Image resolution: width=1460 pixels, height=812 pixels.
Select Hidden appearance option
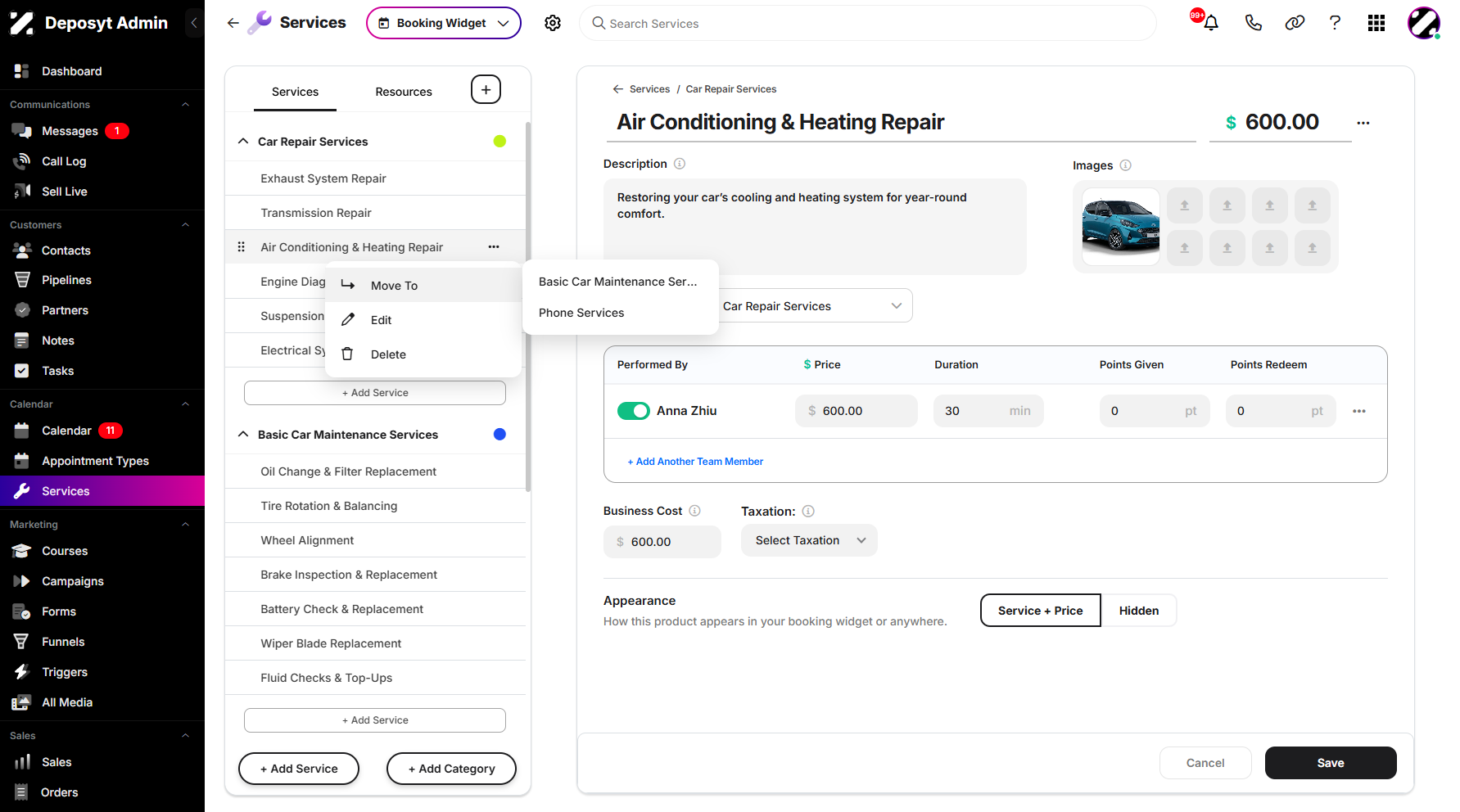1139,611
